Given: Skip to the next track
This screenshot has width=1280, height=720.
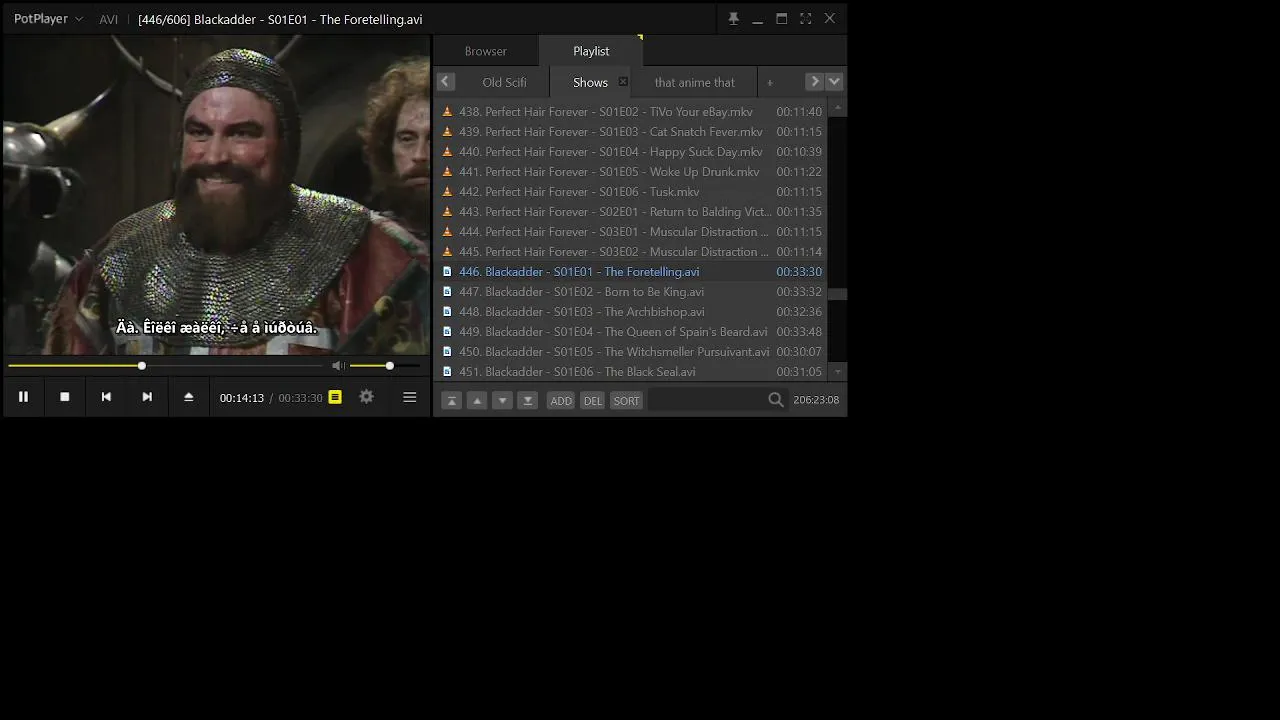Looking at the screenshot, I should pos(147,397).
